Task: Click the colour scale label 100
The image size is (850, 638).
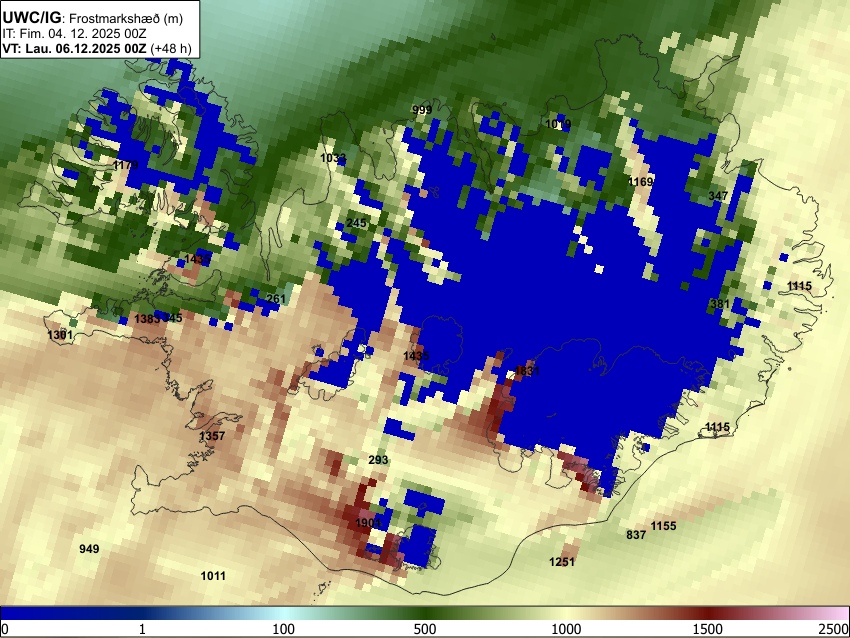Action: pos(283,629)
